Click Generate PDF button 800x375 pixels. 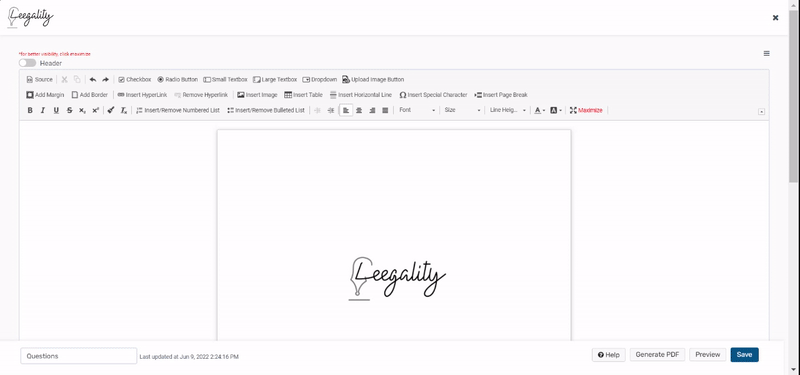pyautogui.click(x=657, y=355)
